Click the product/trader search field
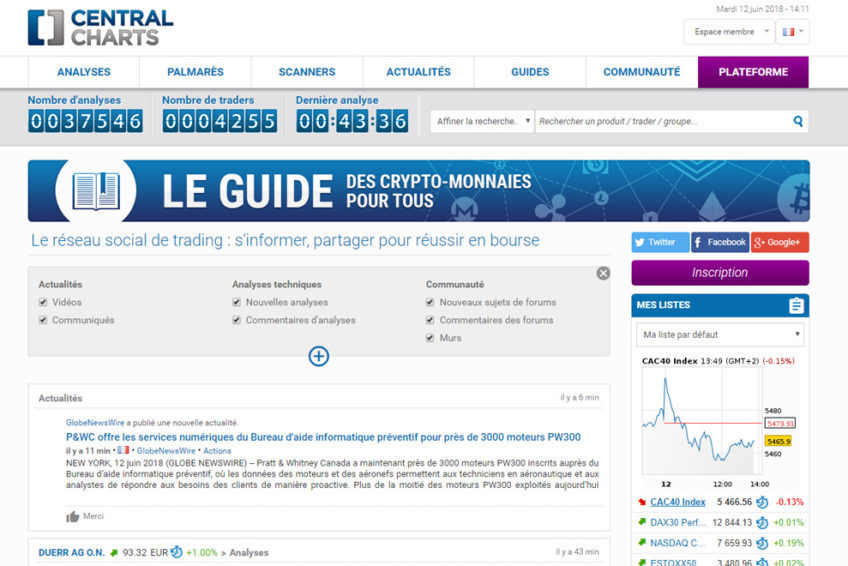The height and width of the screenshot is (566, 848). (662, 121)
